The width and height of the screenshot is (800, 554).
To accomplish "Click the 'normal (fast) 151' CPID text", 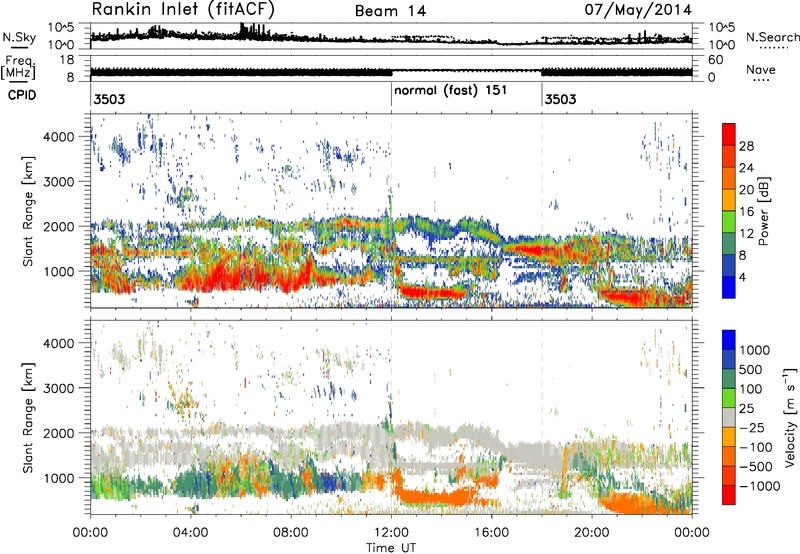I will pos(451,90).
